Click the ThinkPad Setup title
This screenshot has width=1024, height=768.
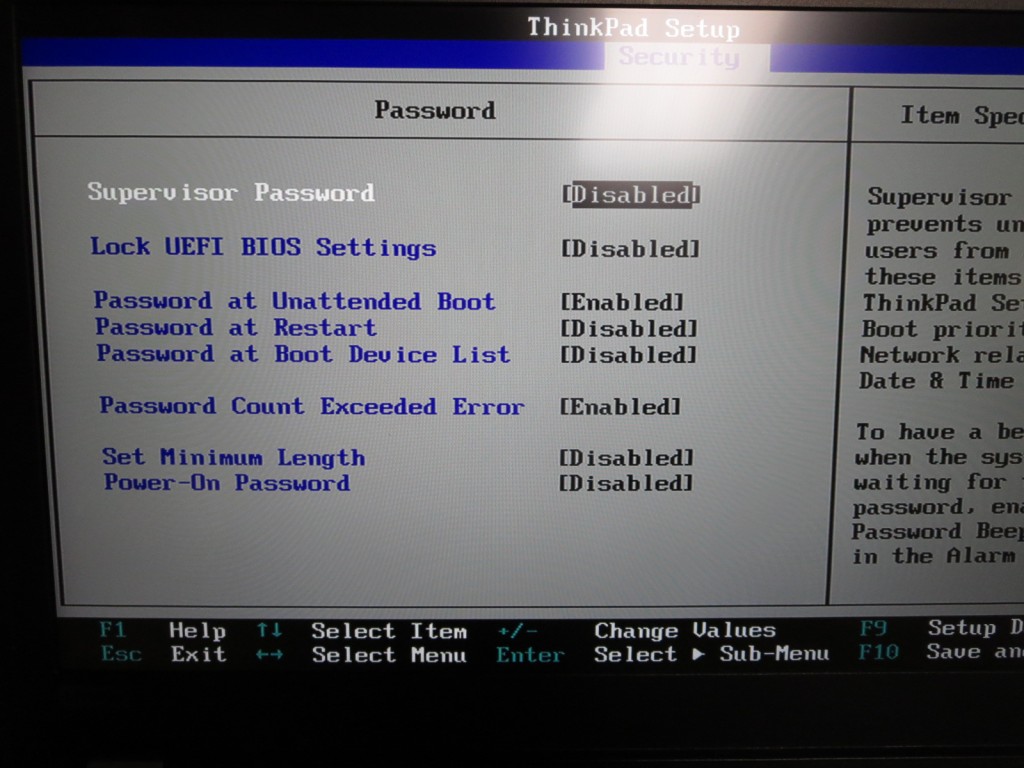[633, 28]
